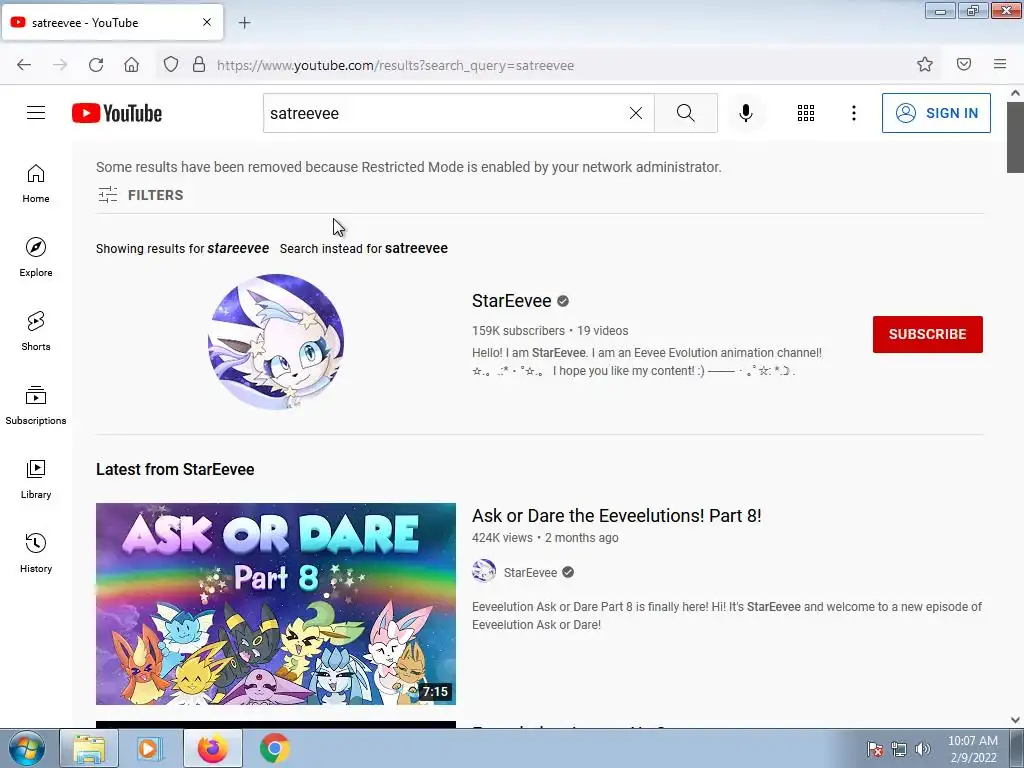The height and width of the screenshot is (768, 1024).
Task: Go to Home in the sidebar
Action: pos(36,184)
